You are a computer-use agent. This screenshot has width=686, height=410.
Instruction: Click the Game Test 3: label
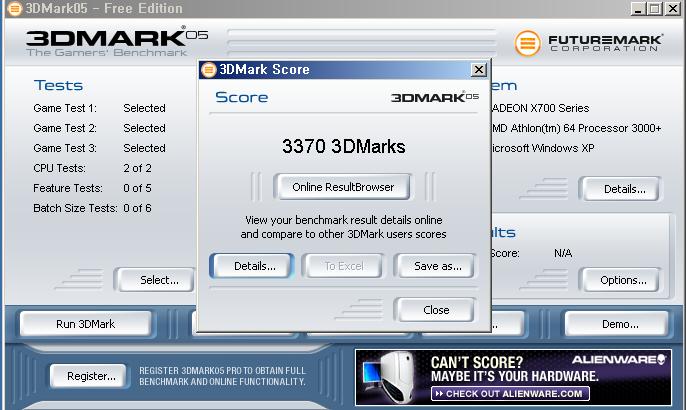pyautogui.click(x=65, y=148)
